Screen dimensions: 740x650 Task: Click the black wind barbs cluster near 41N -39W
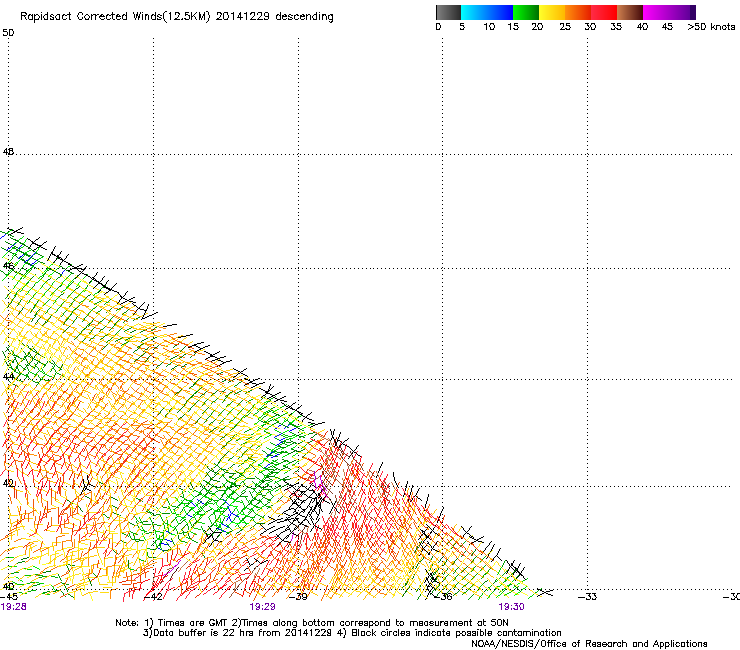(x=297, y=512)
